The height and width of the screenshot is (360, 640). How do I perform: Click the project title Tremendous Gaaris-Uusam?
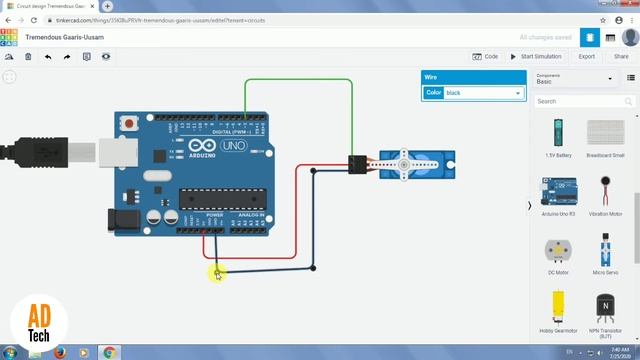tap(64, 37)
